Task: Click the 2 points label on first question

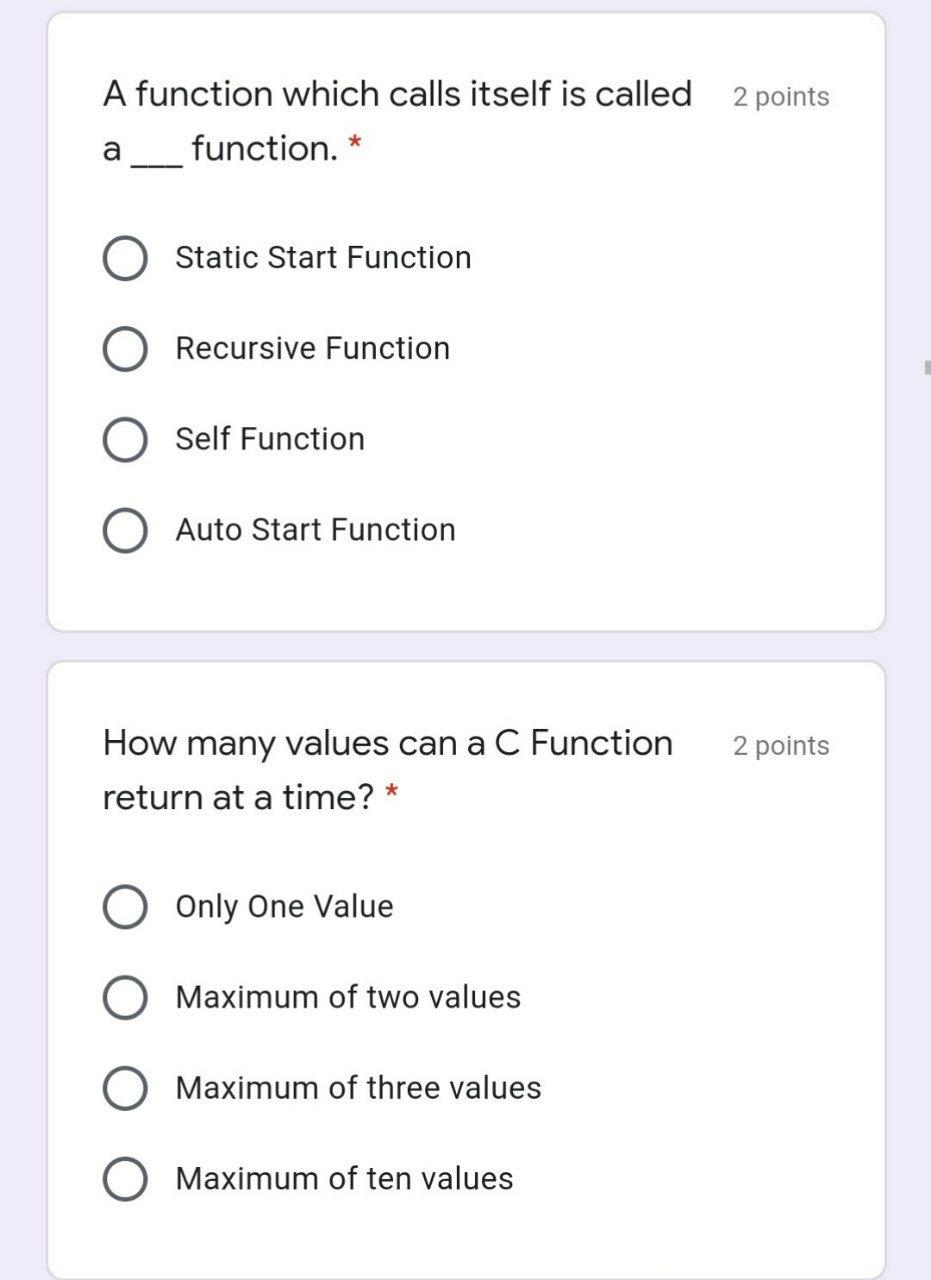Action: point(781,96)
